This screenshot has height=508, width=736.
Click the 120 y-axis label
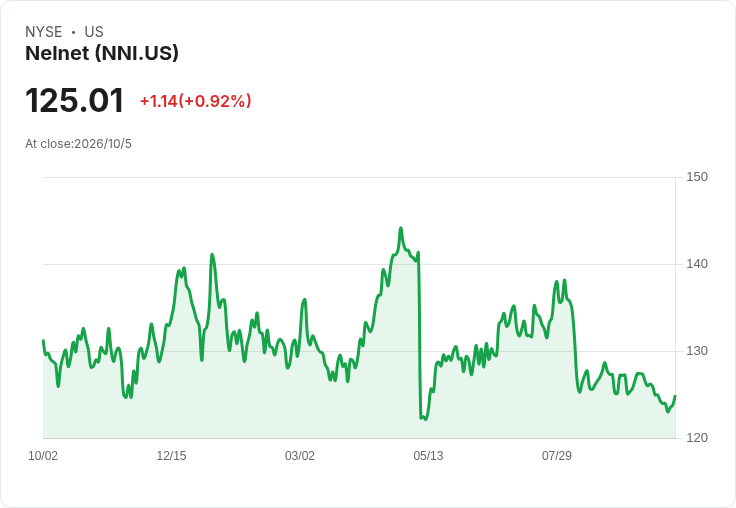coord(697,438)
